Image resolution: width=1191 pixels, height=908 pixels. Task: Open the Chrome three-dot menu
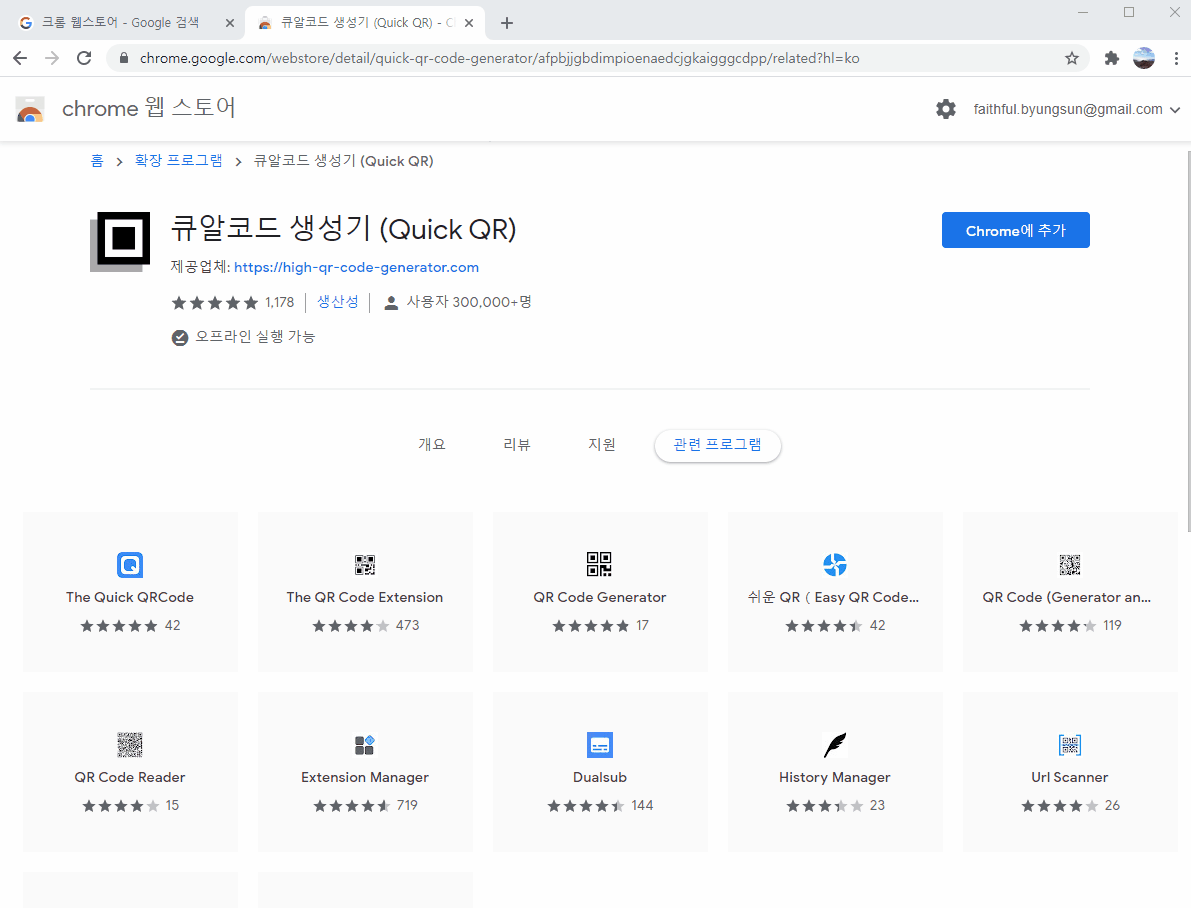1176,59
